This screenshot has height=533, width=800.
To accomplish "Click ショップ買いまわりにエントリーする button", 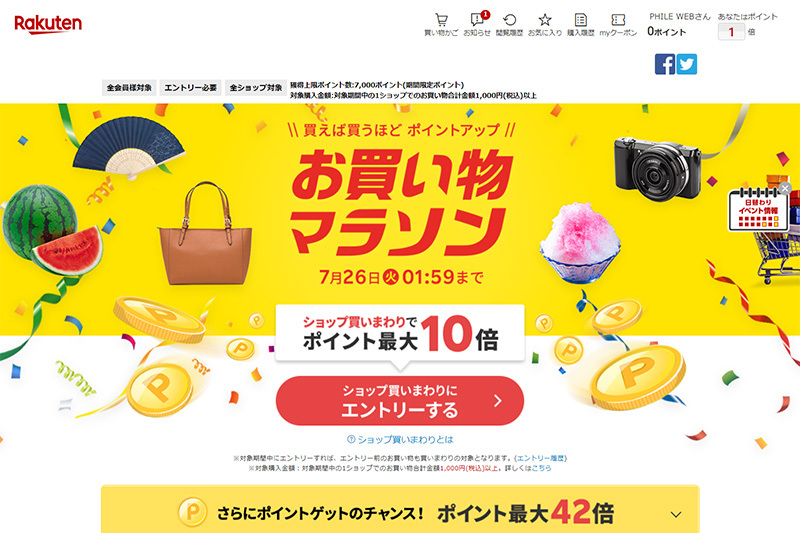I will tap(400, 401).
